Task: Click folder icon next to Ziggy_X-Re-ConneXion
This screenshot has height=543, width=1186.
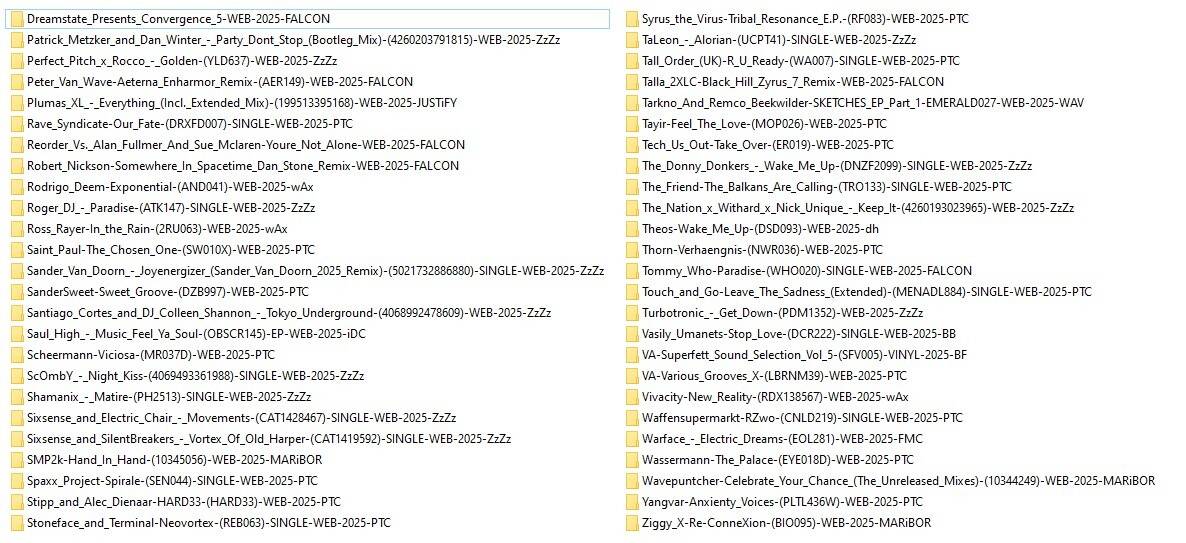Action: tap(632, 523)
